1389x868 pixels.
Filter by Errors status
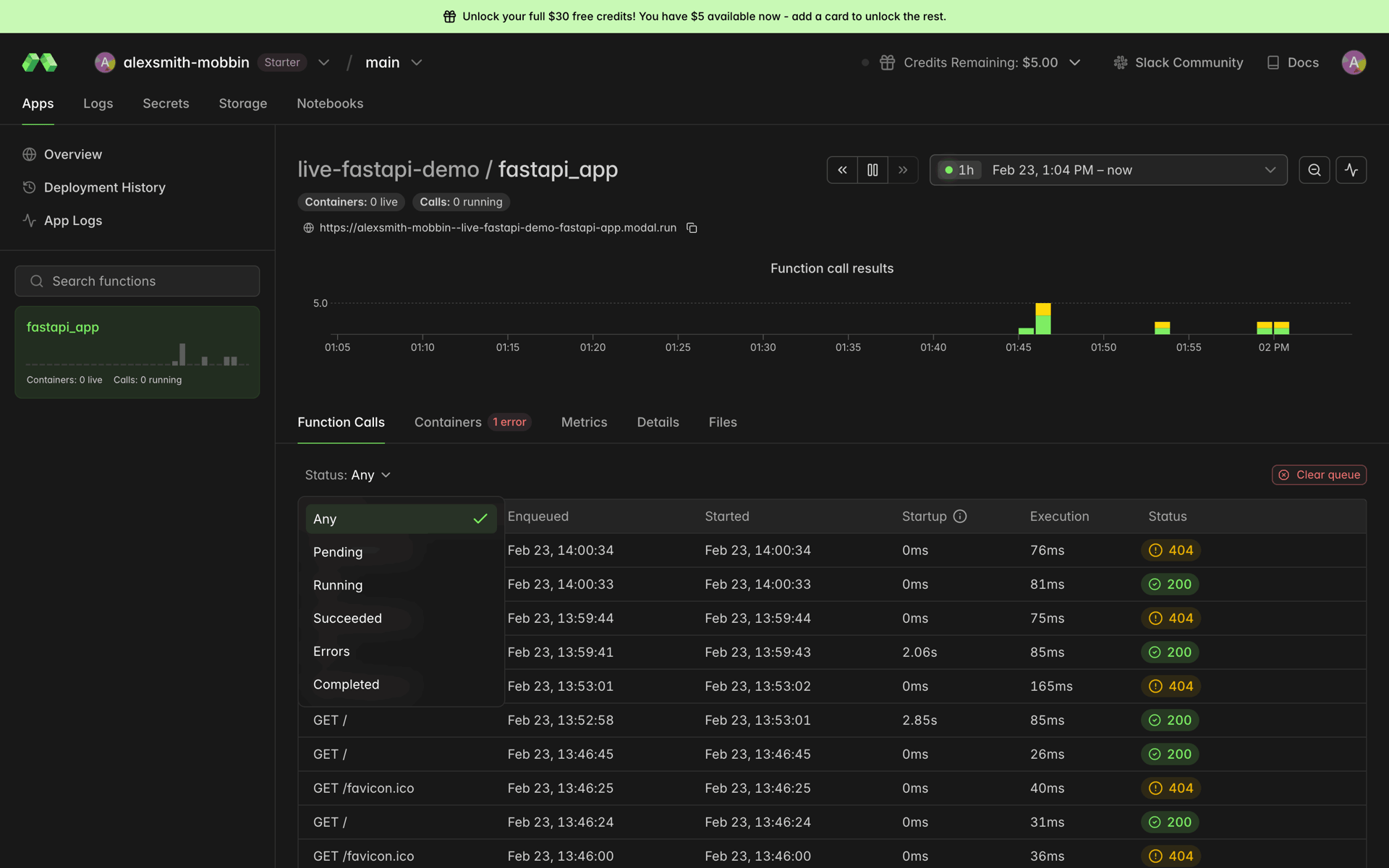[401, 652]
